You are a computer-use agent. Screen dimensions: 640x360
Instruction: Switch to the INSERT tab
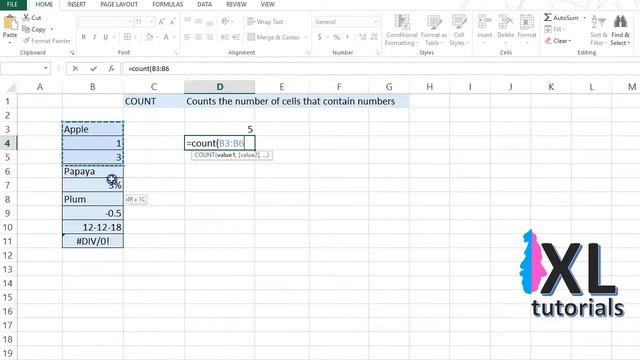(76, 4)
